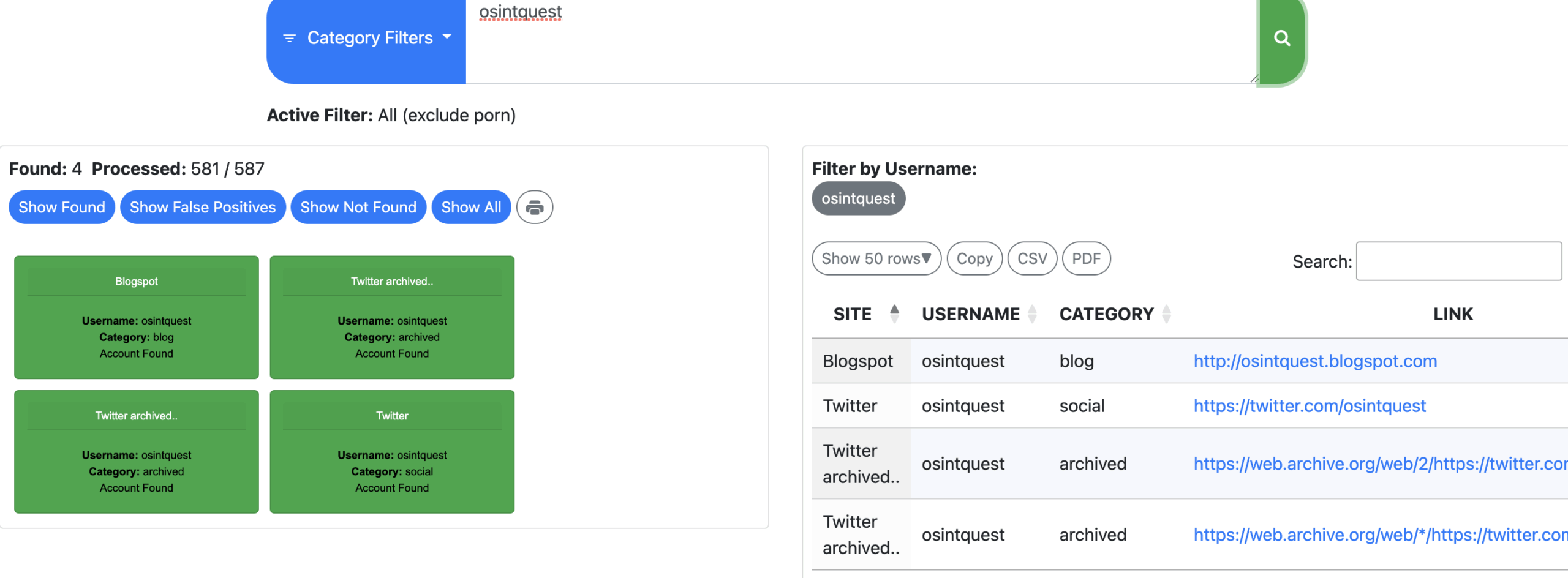Image resolution: width=1568 pixels, height=578 pixels.
Task: Export results with the PDF button
Action: (x=1086, y=258)
